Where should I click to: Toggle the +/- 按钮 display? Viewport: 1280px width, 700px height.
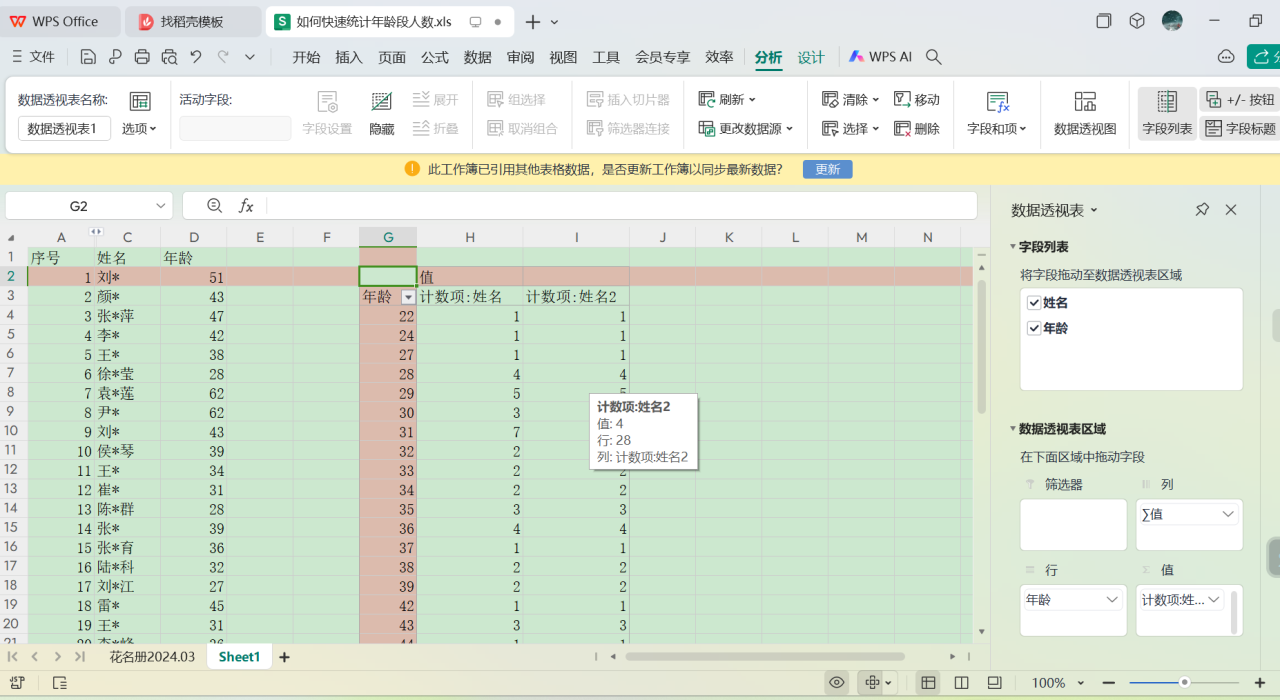(x=1240, y=99)
